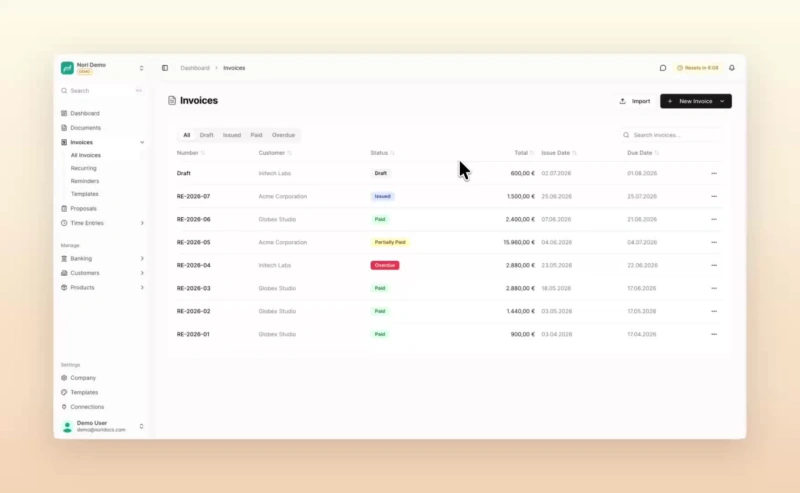The height and width of the screenshot is (493, 800).
Task: Click the Proposals icon in sidebar
Action: coord(64,208)
